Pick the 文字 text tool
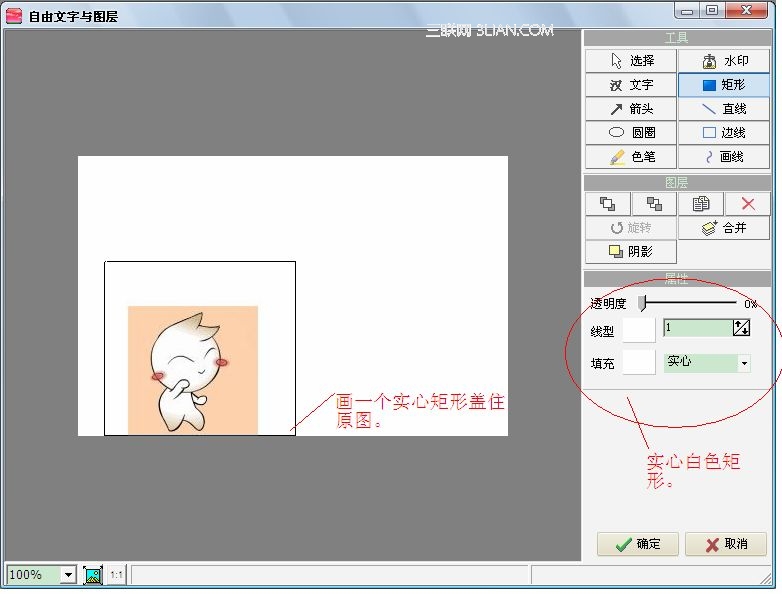Viewport: 782px width, 594px height. (631, 85)
